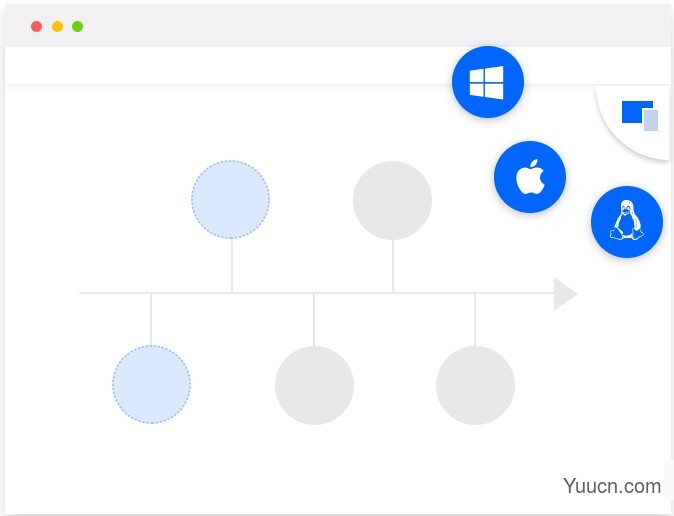Image resolution: width=674 pixels, height=516 pixels.
Task: Click the horizontal timeline axis line
Action: click(316, 293)
